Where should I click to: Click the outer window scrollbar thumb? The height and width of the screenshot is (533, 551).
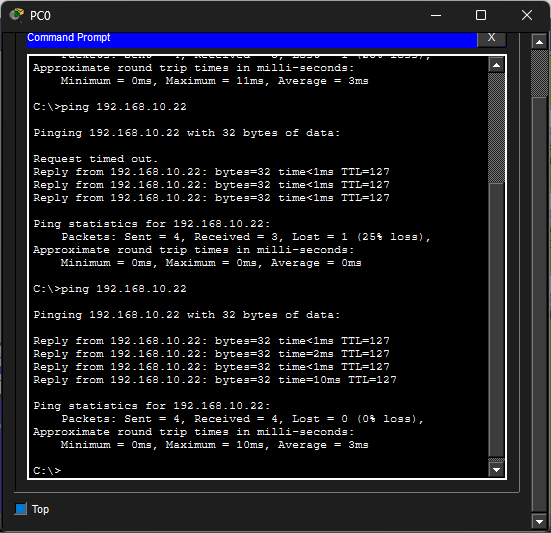pos(539,304)
